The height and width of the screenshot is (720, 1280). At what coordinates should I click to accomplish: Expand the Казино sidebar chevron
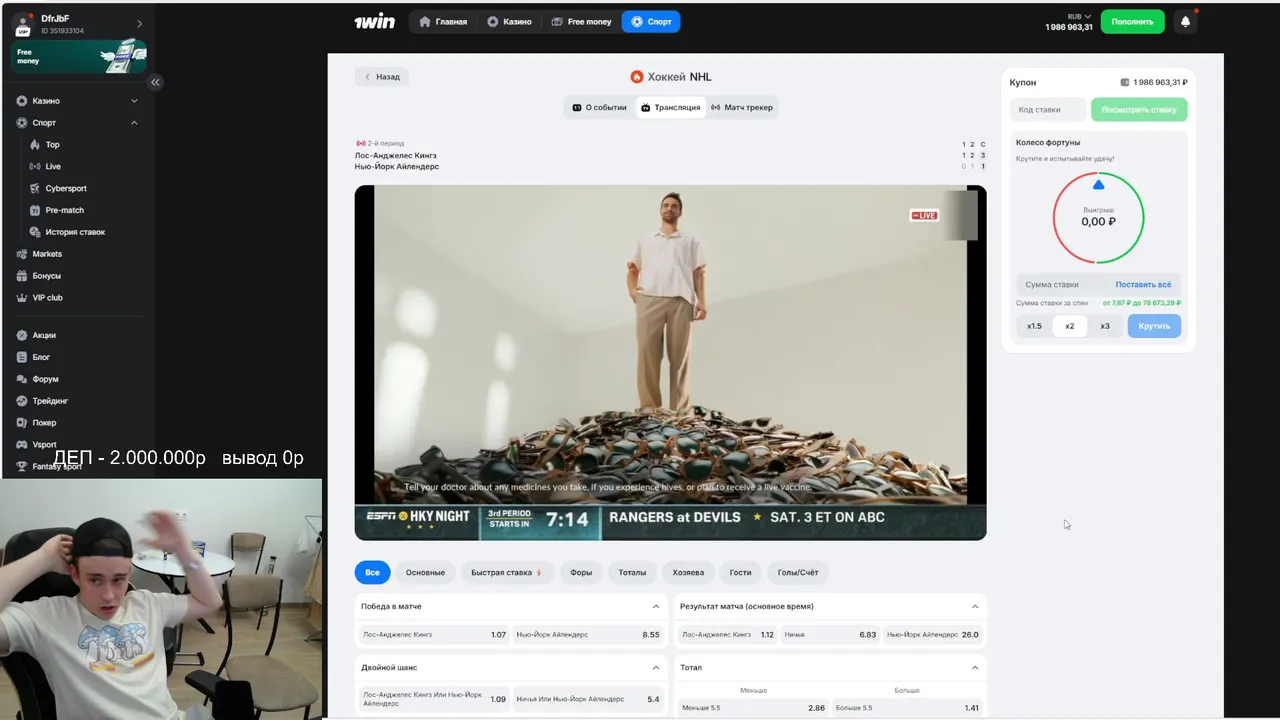click(134, 101)
